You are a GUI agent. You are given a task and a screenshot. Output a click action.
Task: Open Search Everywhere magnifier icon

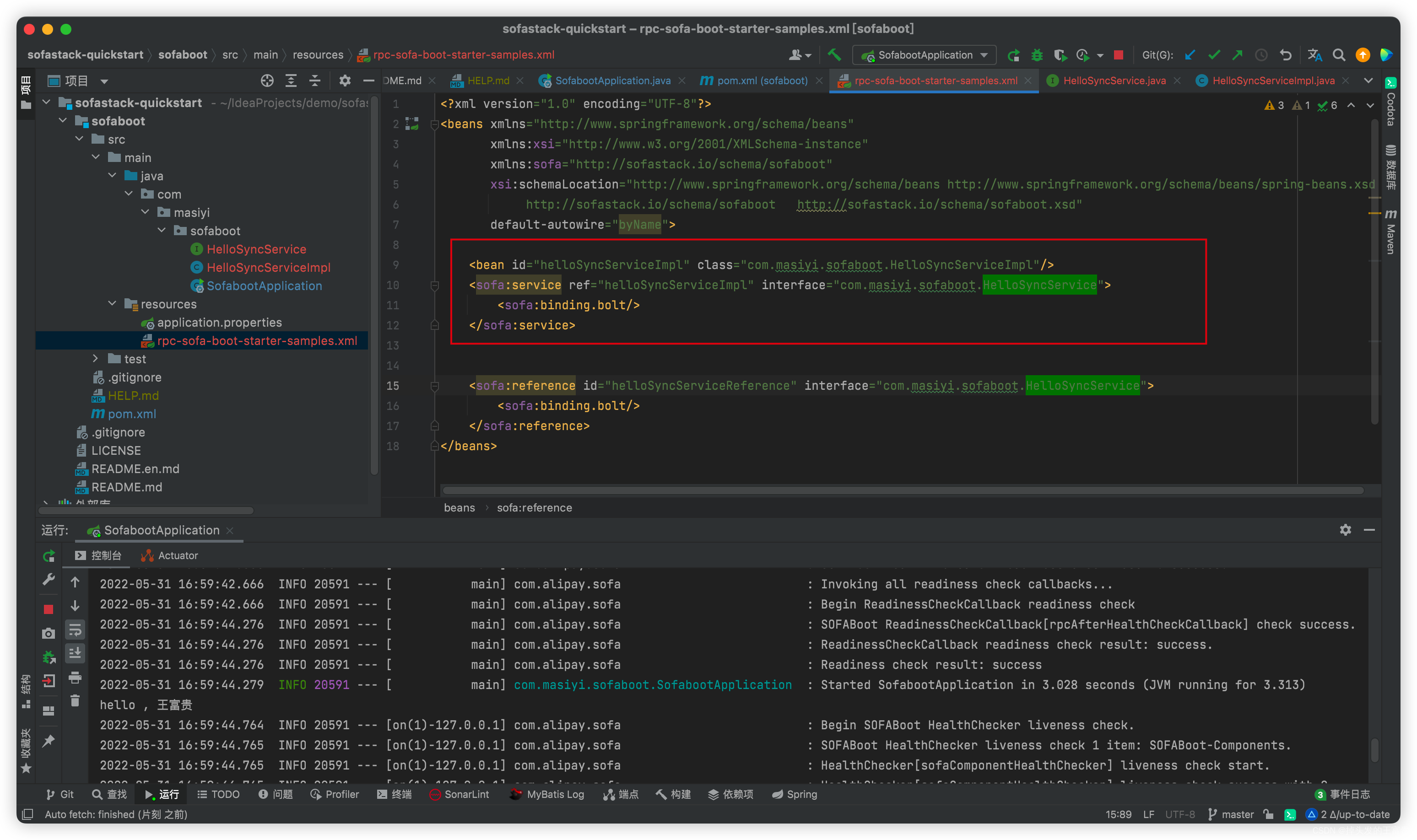[x=1338, y=55]
